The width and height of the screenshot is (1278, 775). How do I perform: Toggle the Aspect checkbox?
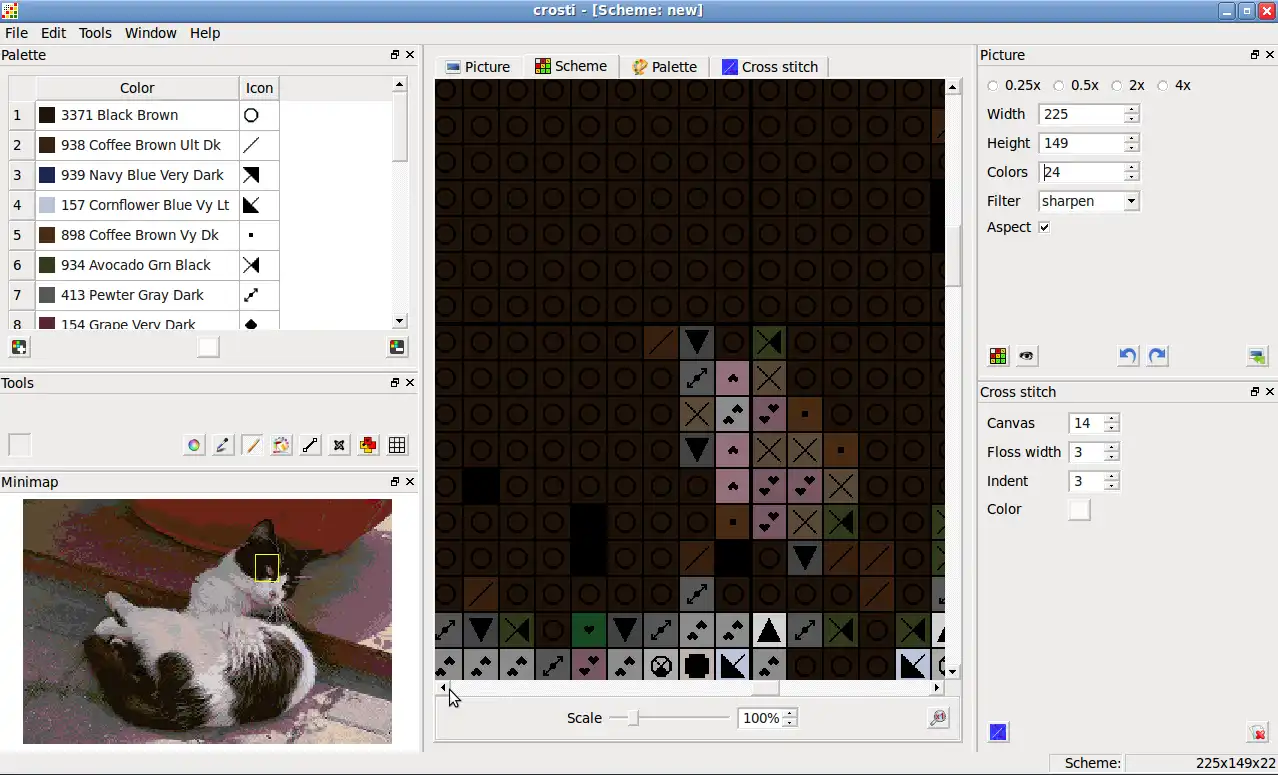1044,227
